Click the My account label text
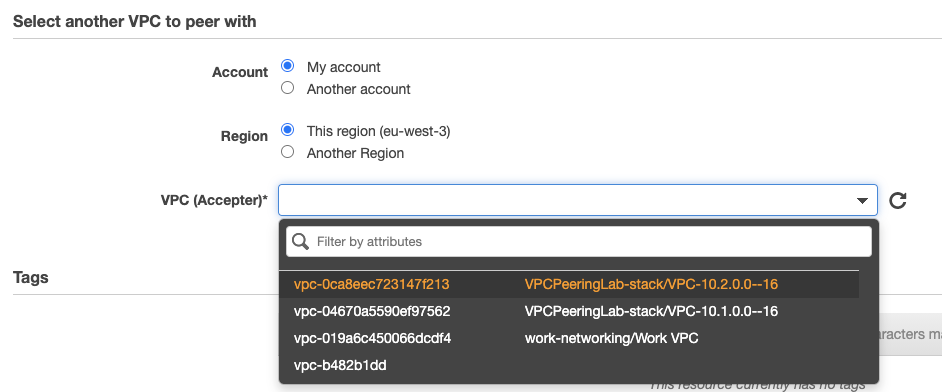Image resolution: width=942 pixels, height=392 pixels. [344, 67]
